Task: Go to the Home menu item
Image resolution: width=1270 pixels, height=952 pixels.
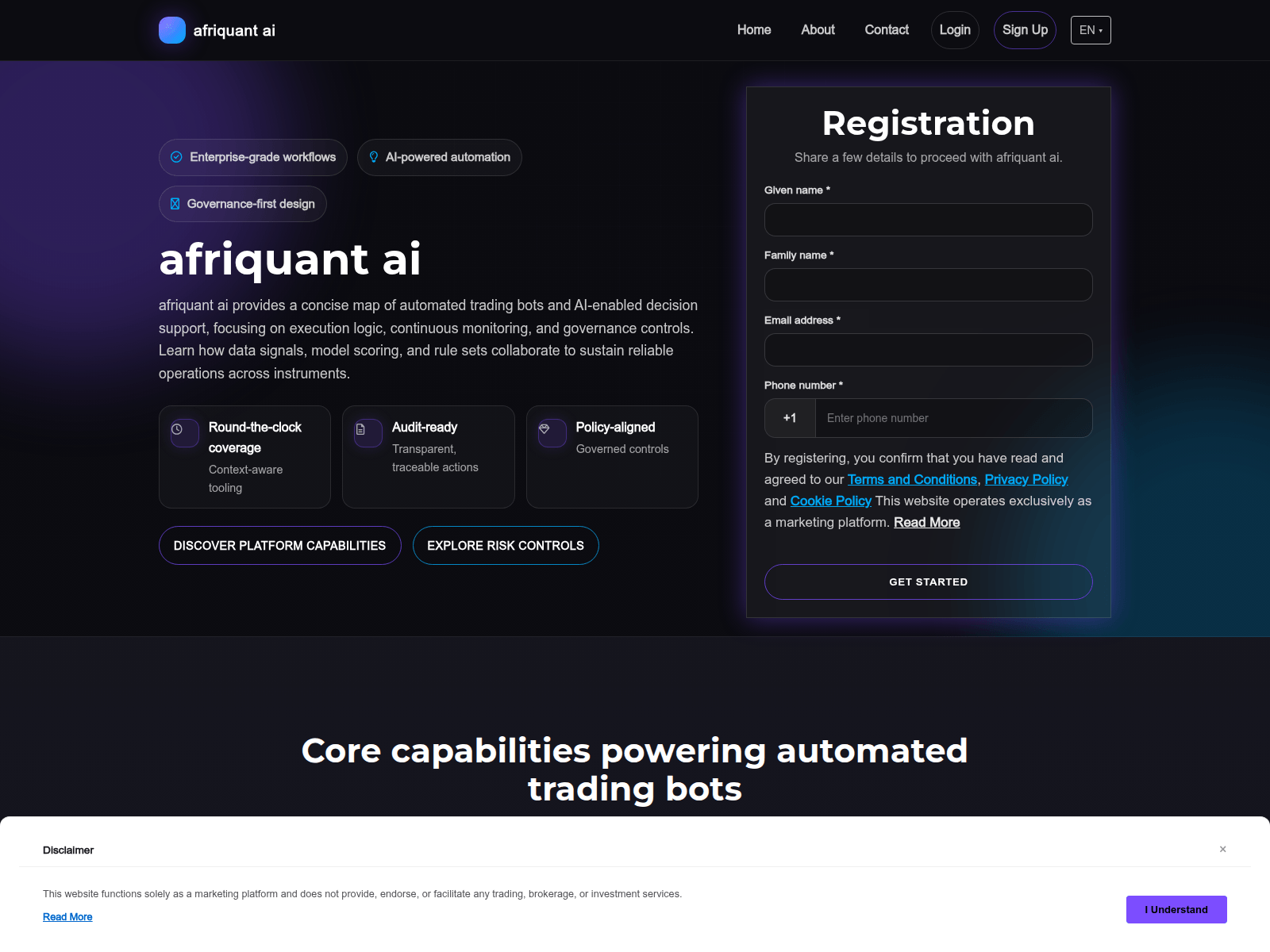Action: point(754,30)
